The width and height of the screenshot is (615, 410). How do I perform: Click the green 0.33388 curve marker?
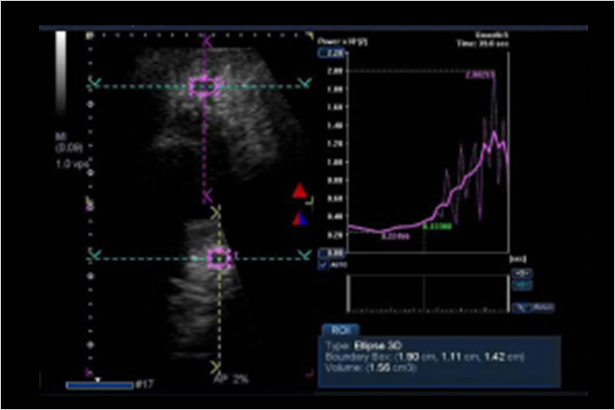click(435, 227)
